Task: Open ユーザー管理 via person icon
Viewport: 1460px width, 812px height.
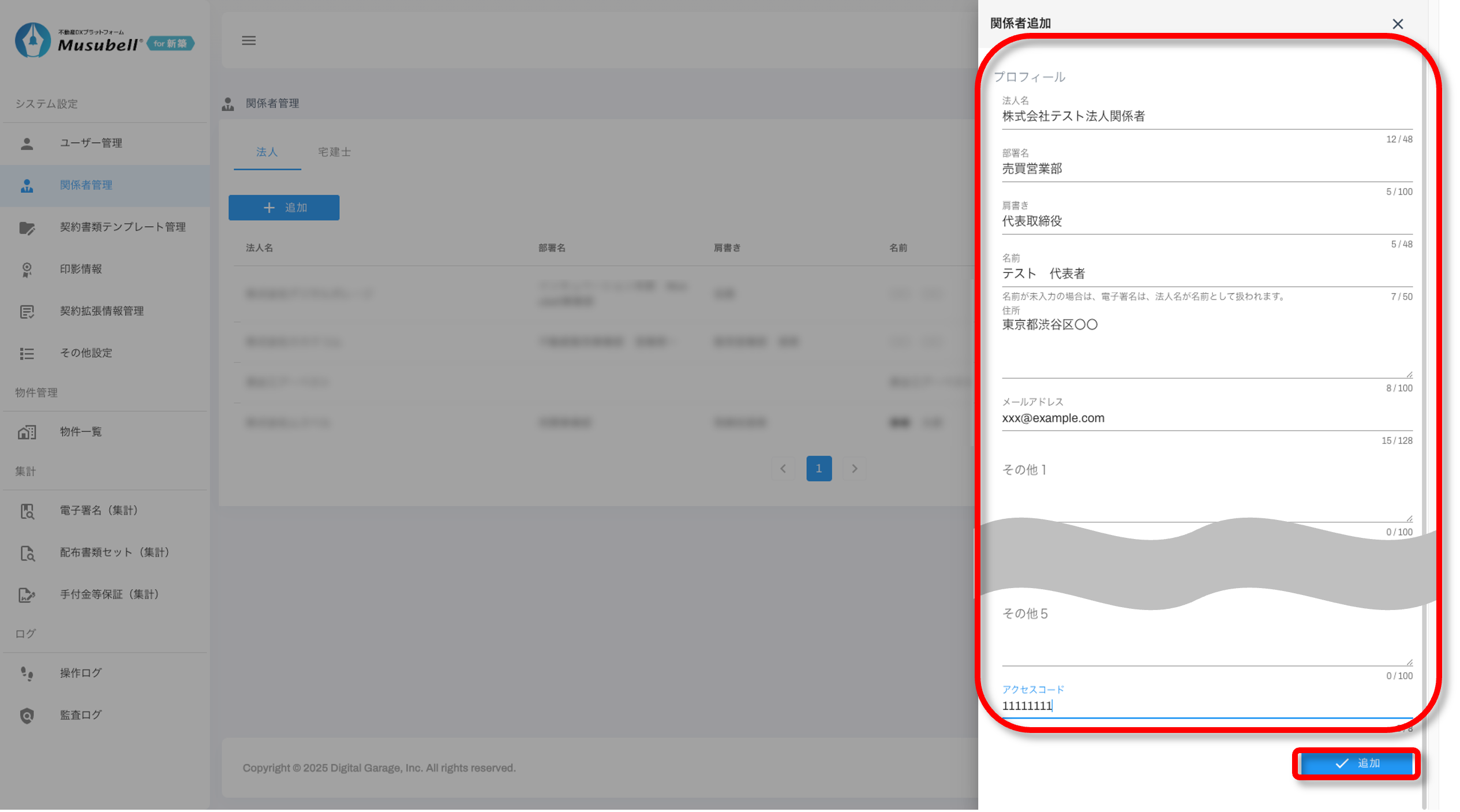Action: click(27, 143)
